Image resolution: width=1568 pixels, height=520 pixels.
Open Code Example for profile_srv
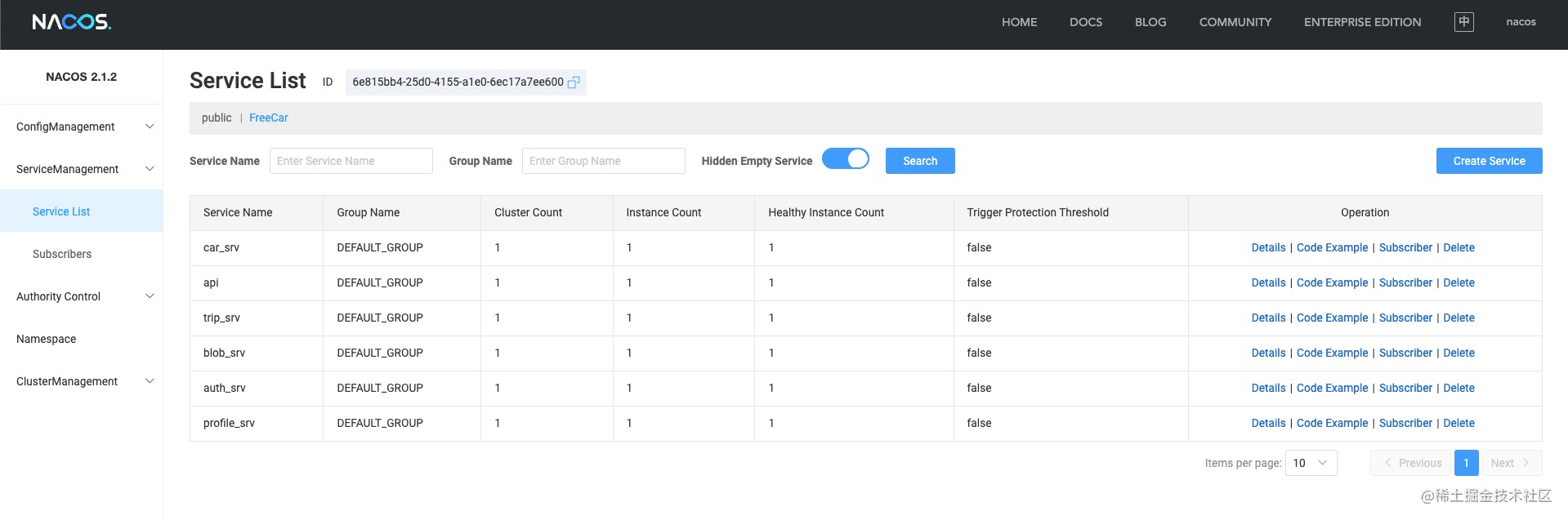1332,423
